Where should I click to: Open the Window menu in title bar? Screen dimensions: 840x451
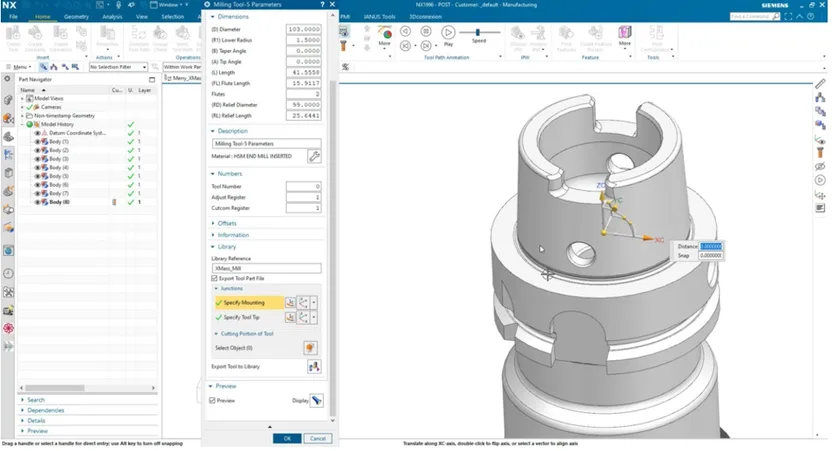tap(168, 5)
